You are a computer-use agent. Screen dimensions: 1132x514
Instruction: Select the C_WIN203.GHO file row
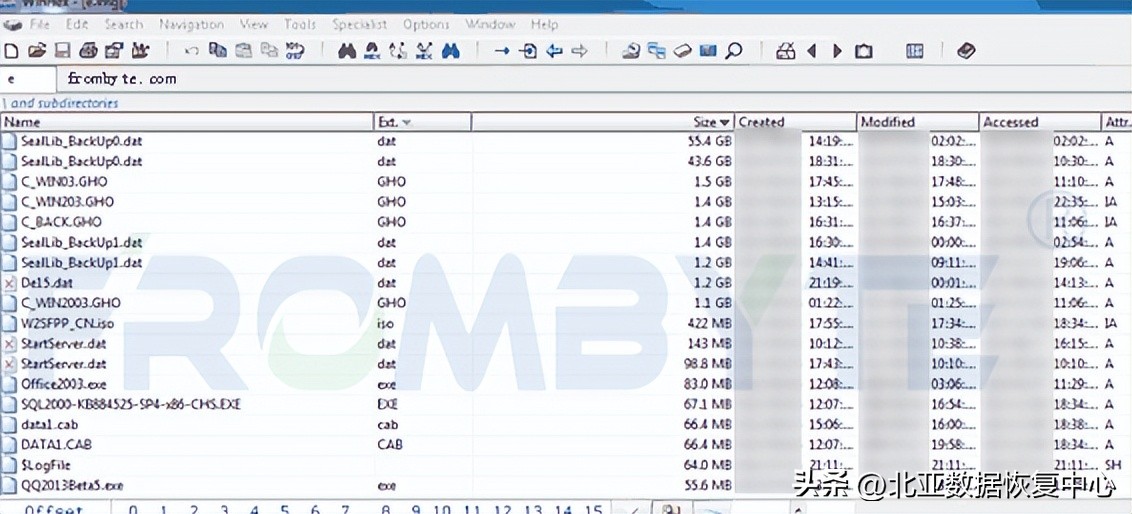[566, 202]
